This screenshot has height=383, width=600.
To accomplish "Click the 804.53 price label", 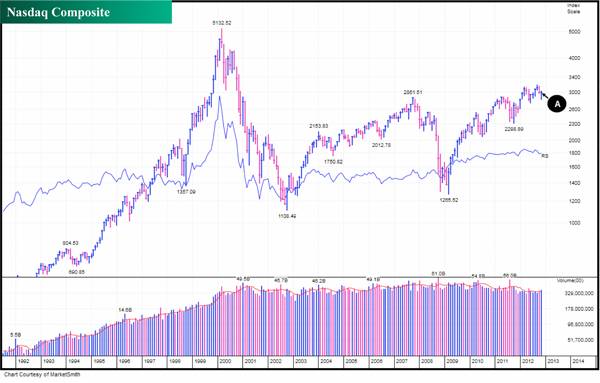I will 70,243.
